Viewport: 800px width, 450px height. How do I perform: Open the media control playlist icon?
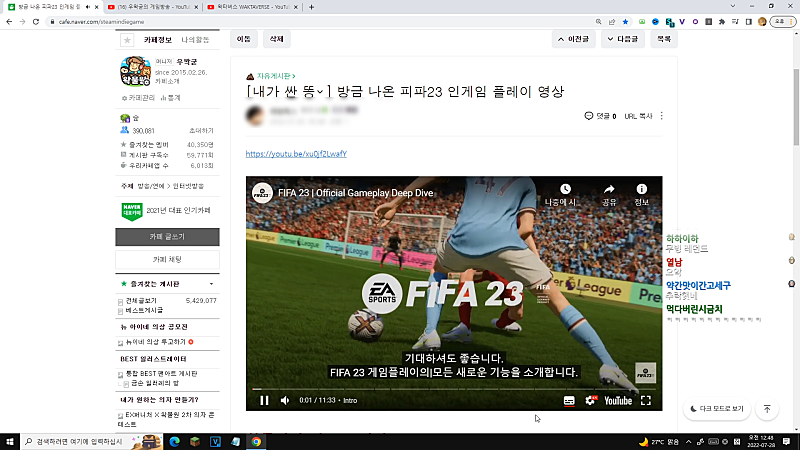pos(735,22)
